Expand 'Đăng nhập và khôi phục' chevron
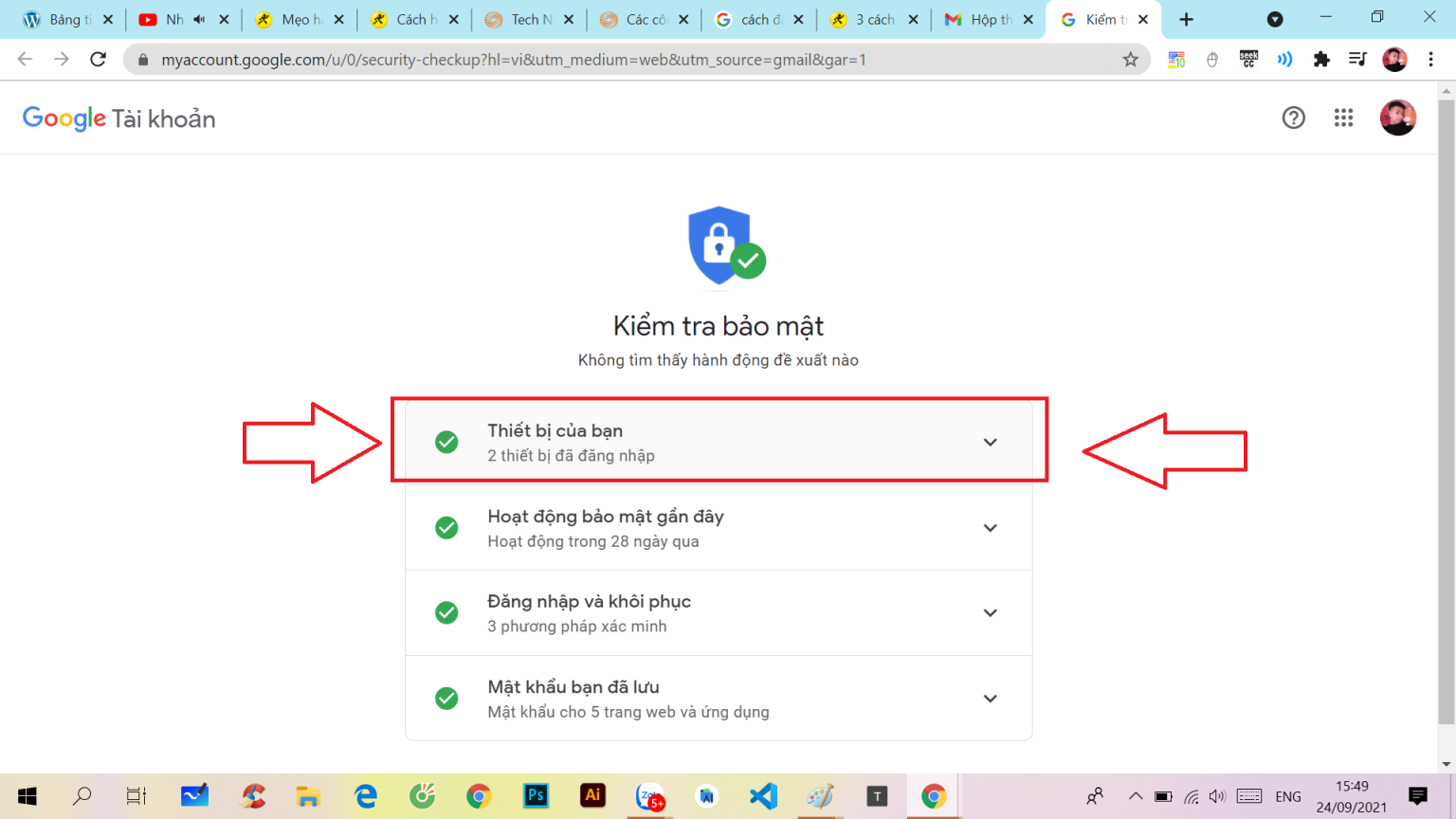Viewport: 1456px width, 819px height. [x=990, y=613]
